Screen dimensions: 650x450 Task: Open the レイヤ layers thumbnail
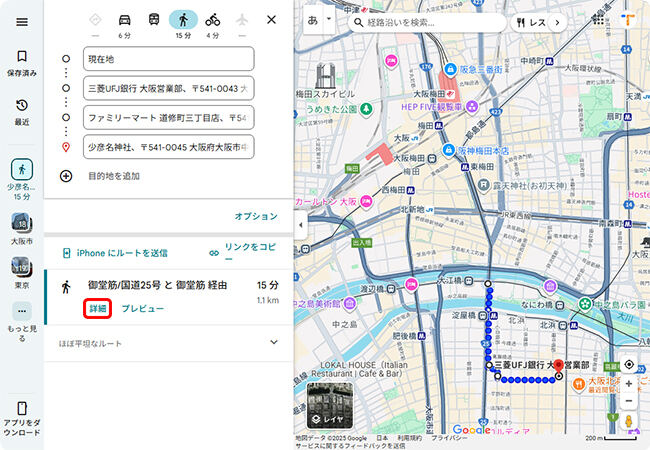click(x=330, y=405)
